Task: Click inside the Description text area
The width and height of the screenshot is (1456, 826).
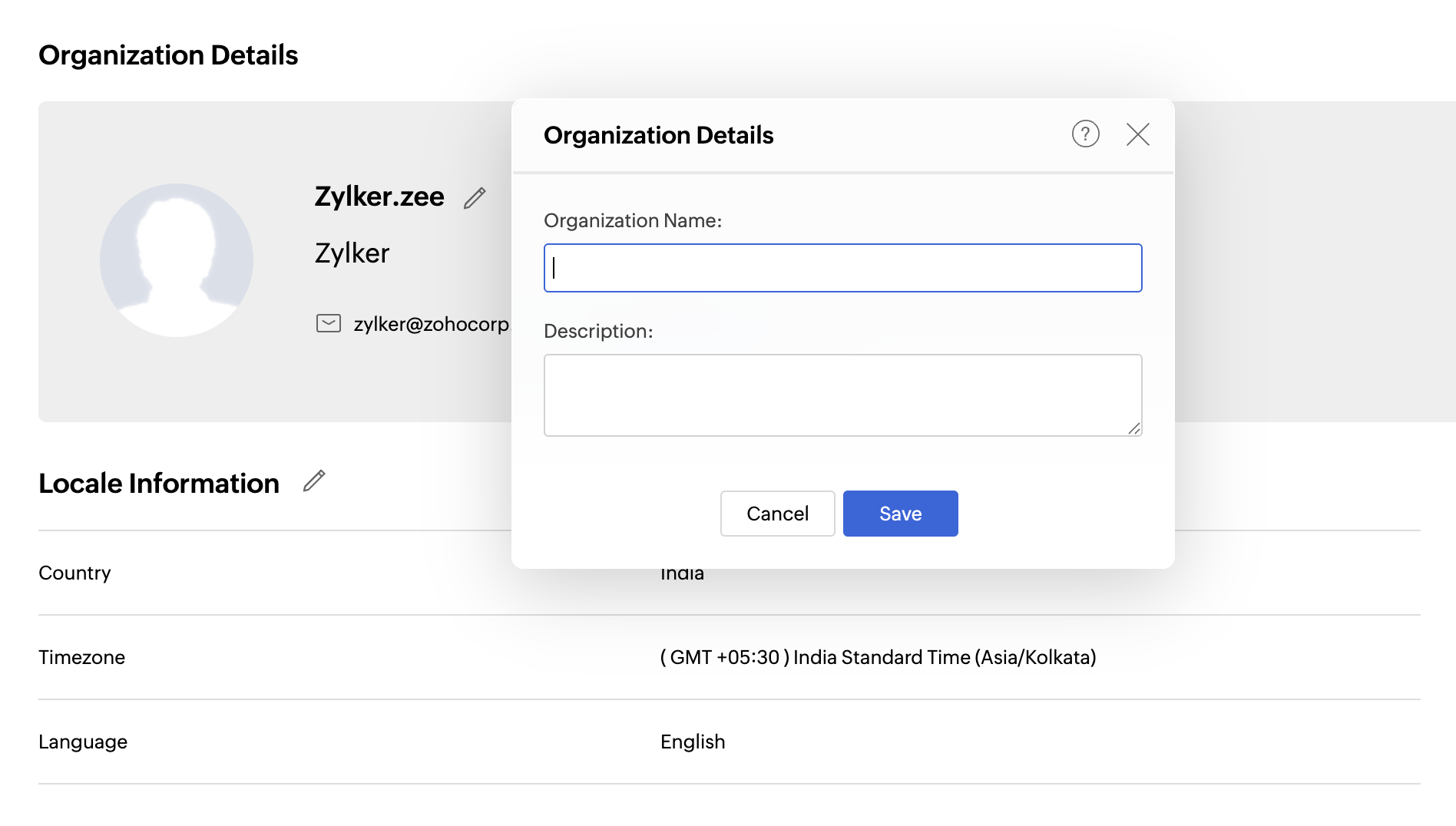Action: pos(842,395)
